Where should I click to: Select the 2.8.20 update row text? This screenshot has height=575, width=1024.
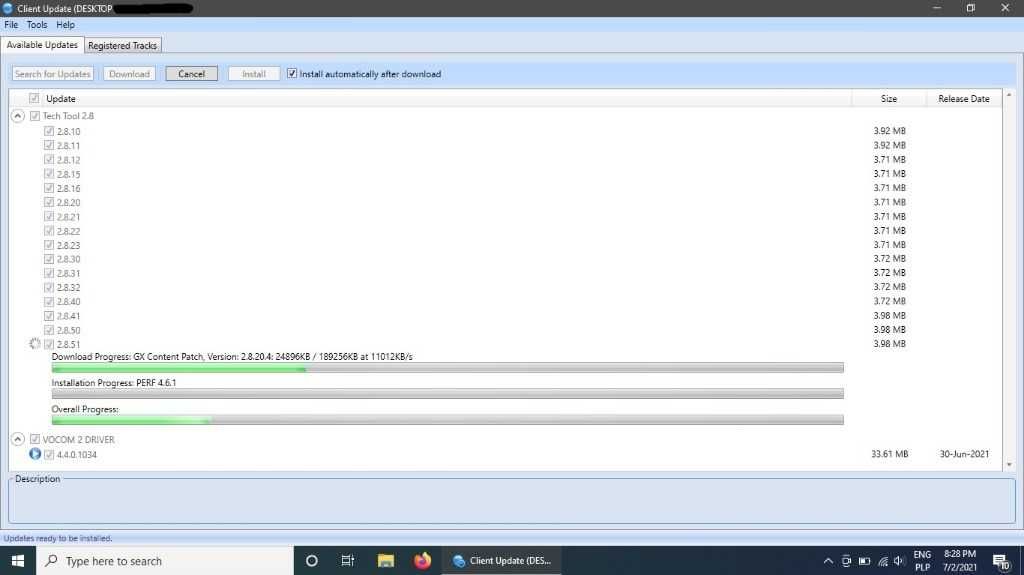click(69, 203)
